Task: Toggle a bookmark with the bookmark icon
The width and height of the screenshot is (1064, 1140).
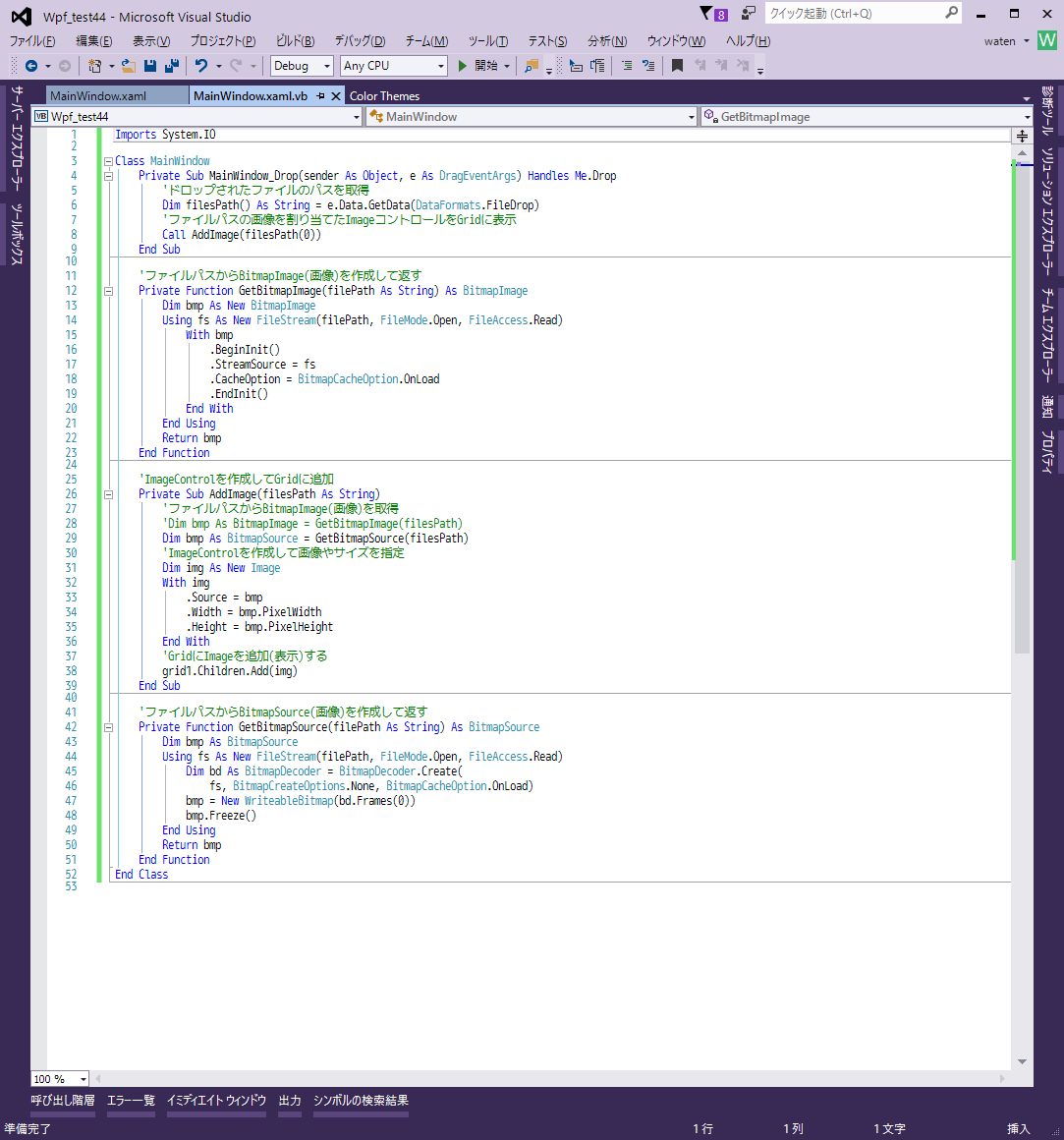Action: point(677,66)
